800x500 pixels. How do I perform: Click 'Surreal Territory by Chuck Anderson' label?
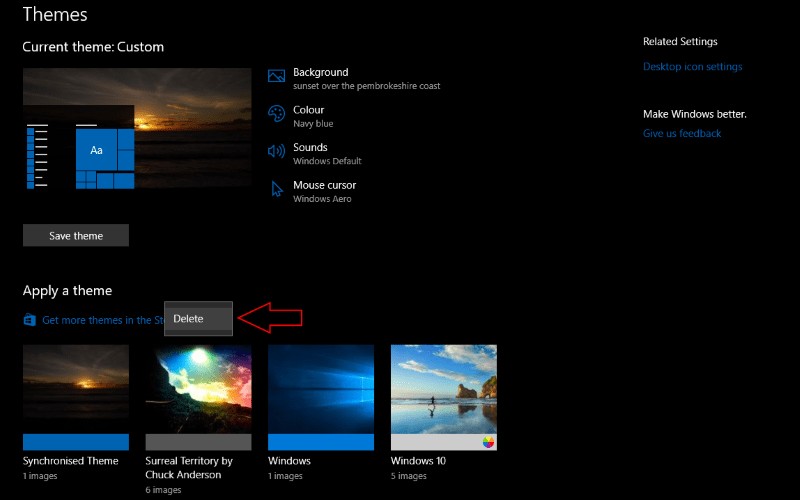pyautogui.click(x=189, y=468)
